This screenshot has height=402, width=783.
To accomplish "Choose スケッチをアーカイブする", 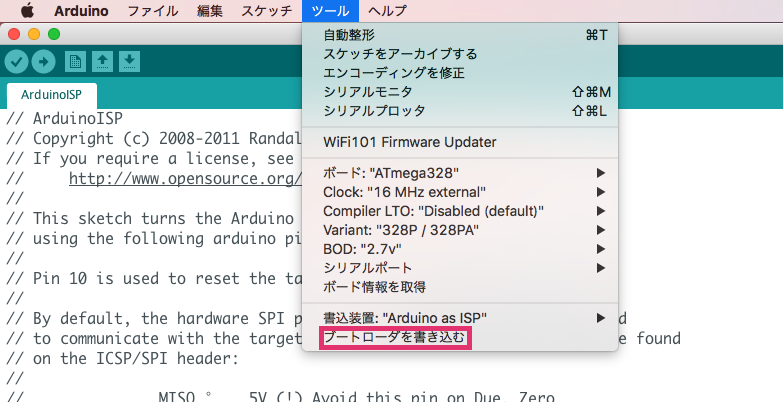I will click(460, 54).
